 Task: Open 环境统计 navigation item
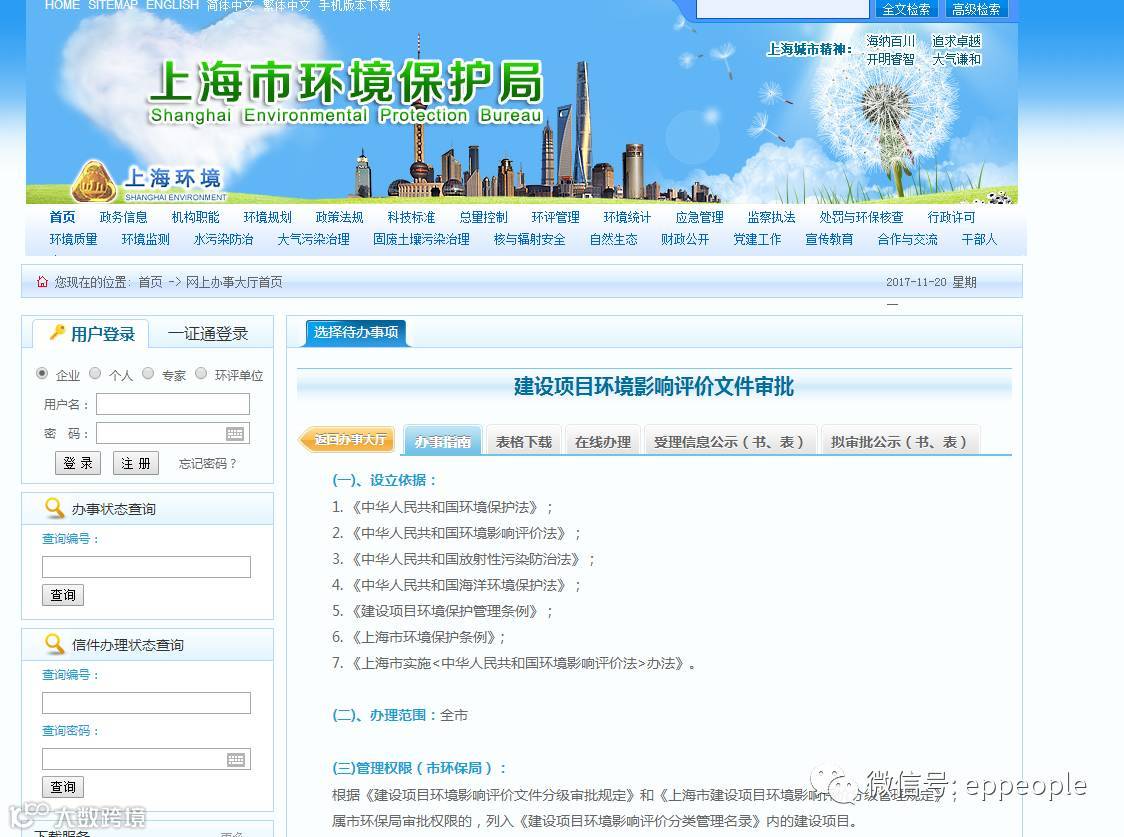627,216
